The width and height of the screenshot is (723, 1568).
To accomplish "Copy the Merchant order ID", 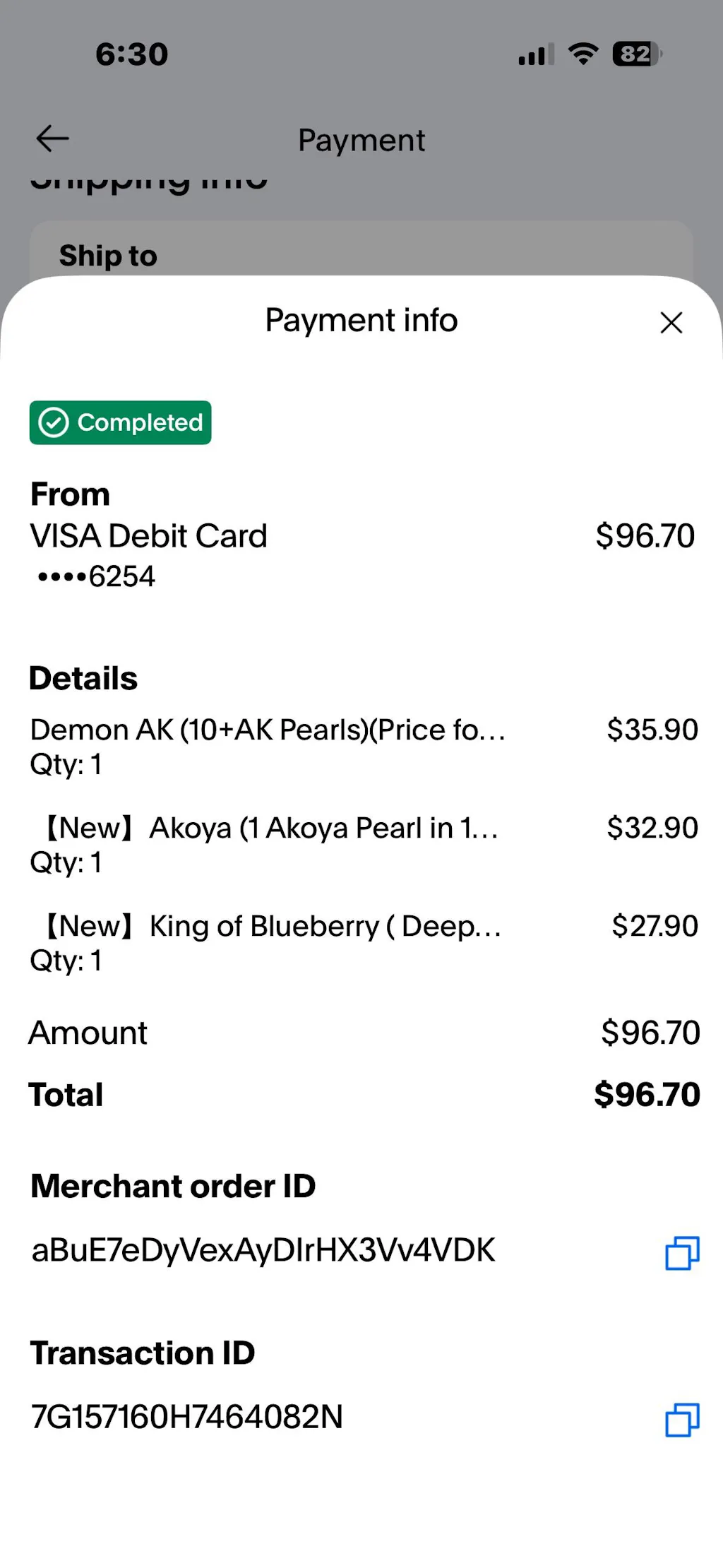I will tap(682, 1253).
